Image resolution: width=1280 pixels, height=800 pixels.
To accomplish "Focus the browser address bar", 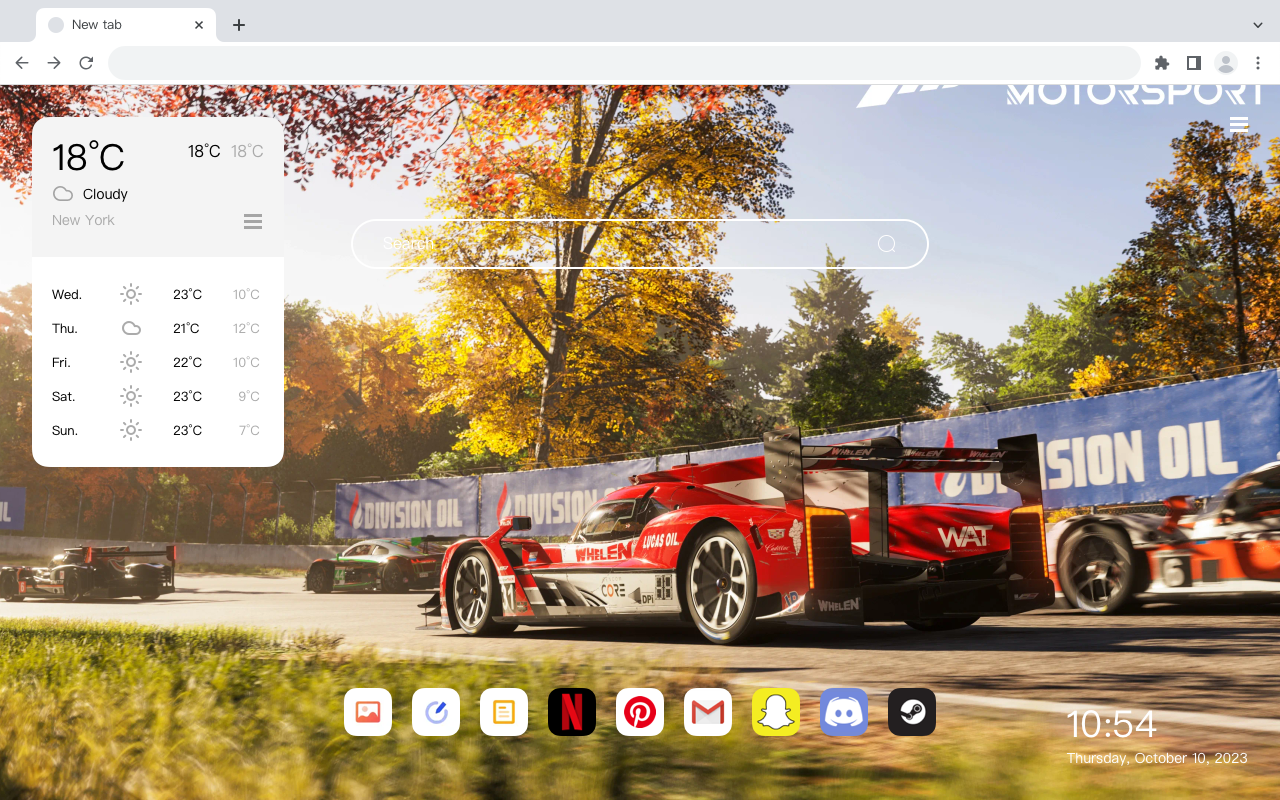I will click(624, 63).
